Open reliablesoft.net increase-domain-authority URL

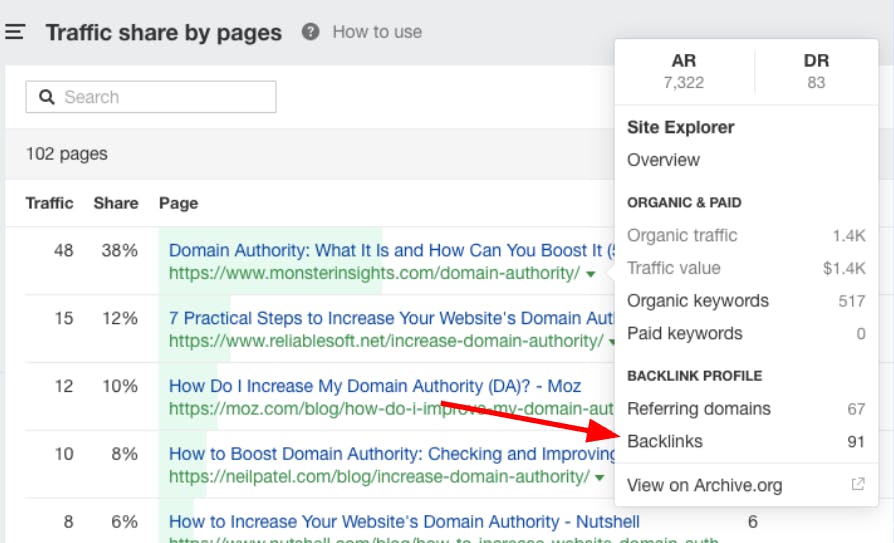coord(386,341)
